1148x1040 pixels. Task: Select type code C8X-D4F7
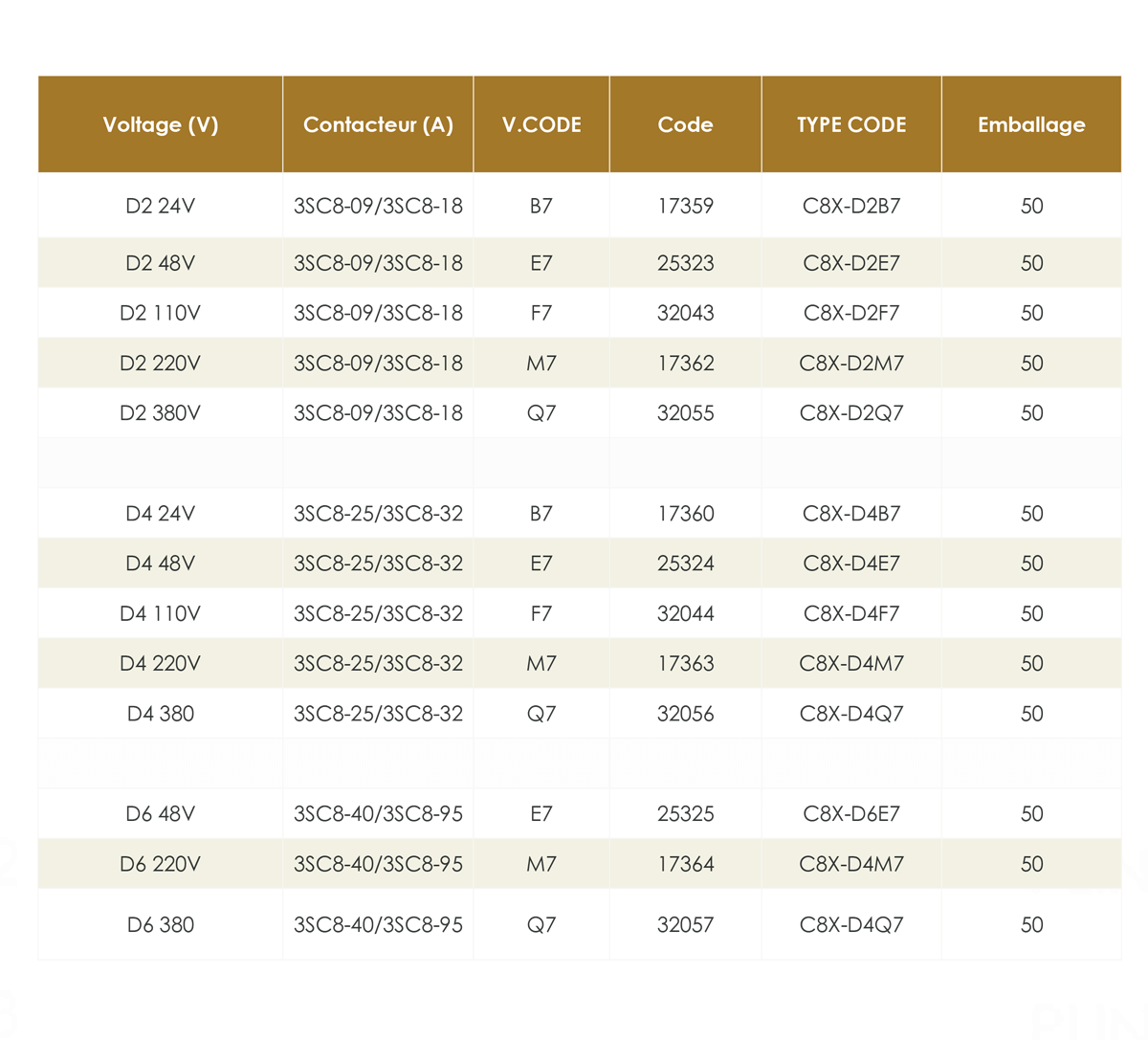pos(851,613)
